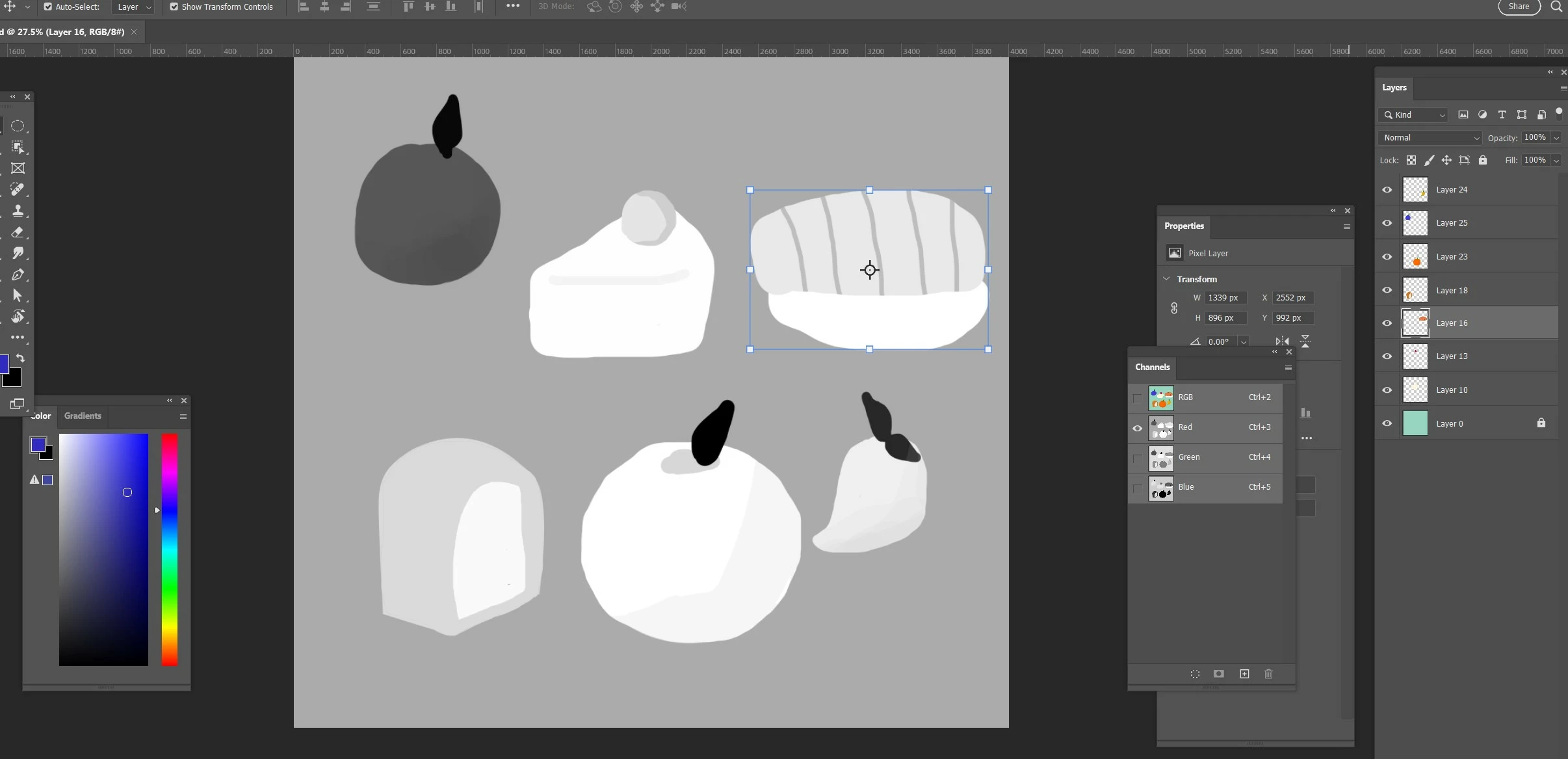Swap foreground and background colors
The image size is (1568, 759).
[x=21, y=358]
